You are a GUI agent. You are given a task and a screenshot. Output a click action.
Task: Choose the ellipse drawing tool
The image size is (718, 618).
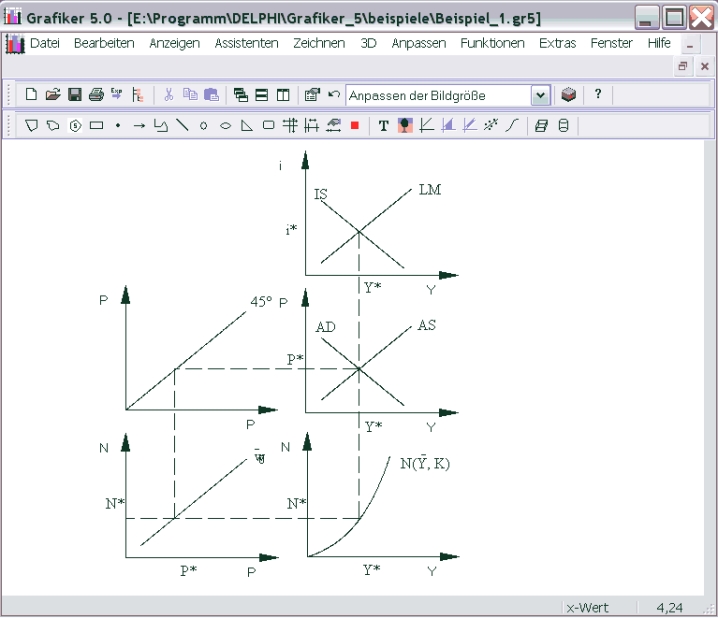coord(225,126)
